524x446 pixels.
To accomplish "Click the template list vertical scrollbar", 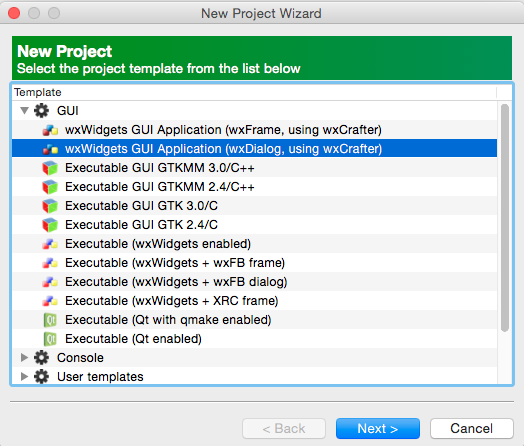I will pyautogui.click(x=505, y=218).
